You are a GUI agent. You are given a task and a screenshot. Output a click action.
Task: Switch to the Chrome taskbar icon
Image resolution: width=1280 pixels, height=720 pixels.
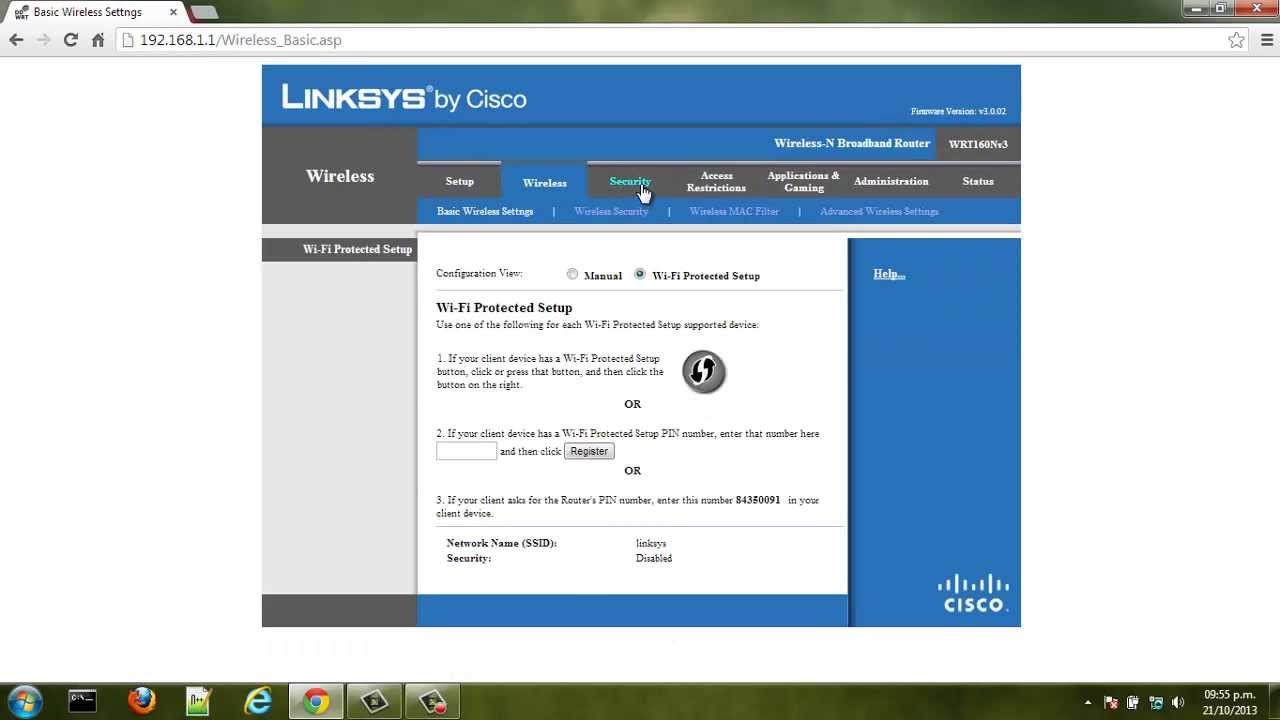coord(316,701)
